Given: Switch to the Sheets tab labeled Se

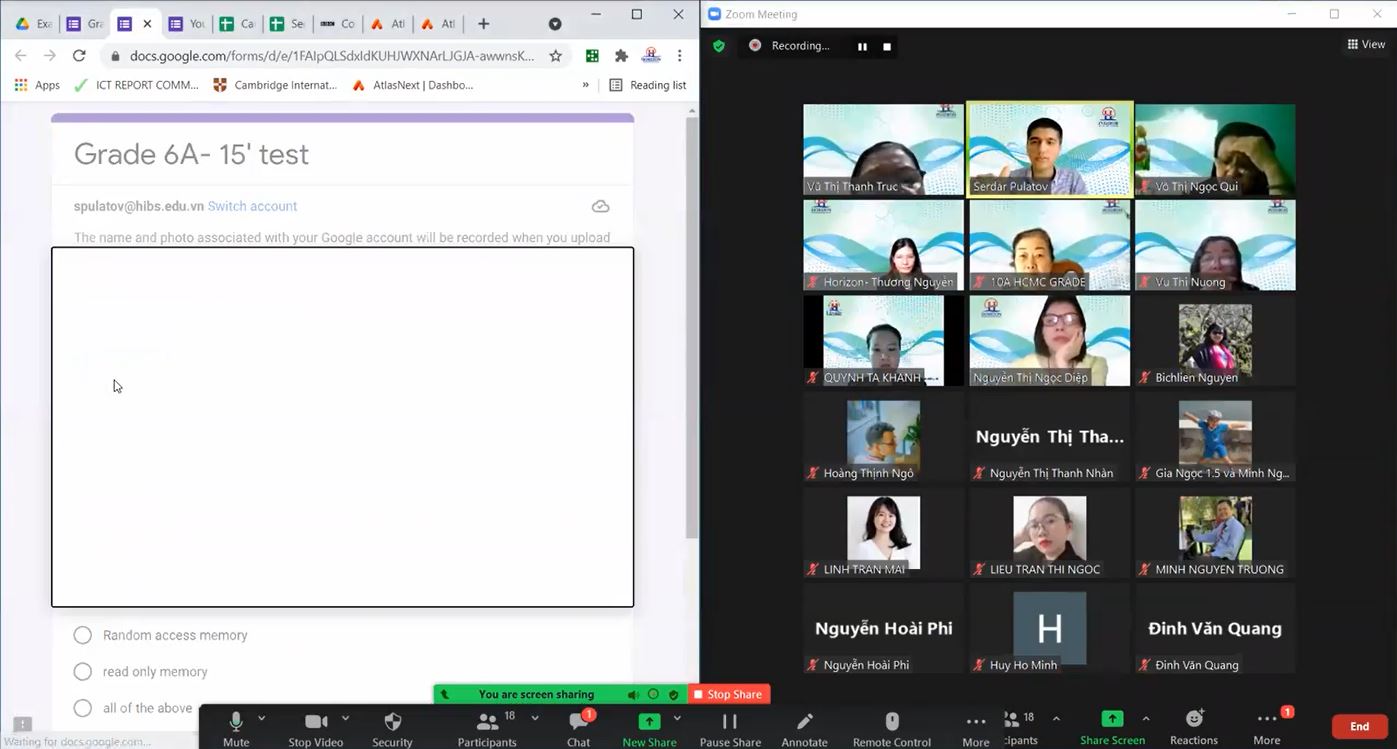Looking at the screenshot, I should click(x=287, y=23).
